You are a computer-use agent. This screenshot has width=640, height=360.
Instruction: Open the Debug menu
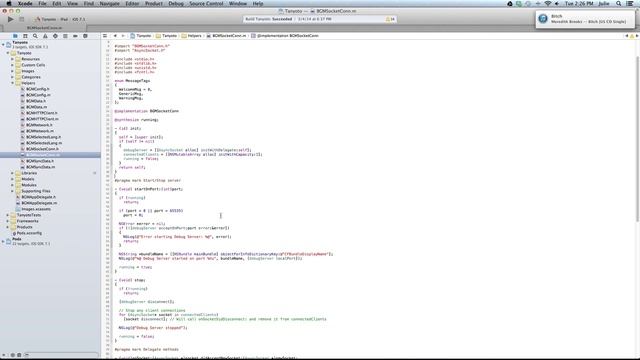(176, 3)
